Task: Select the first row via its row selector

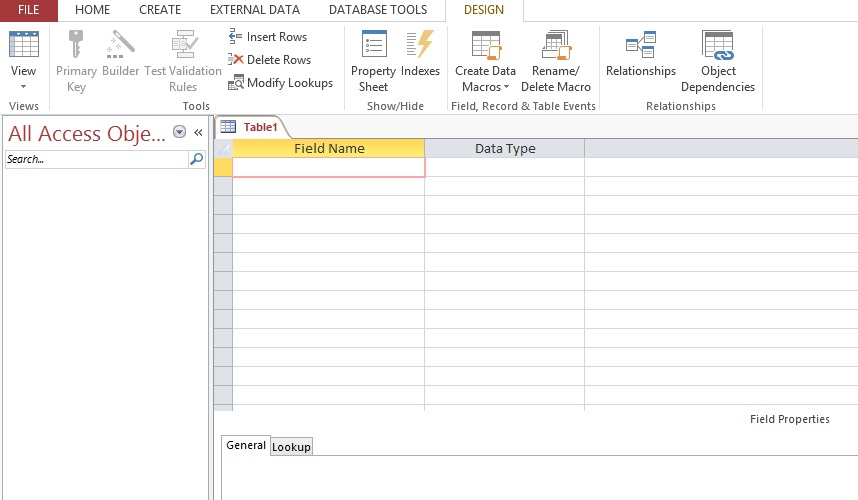Action: pos(223,167)
